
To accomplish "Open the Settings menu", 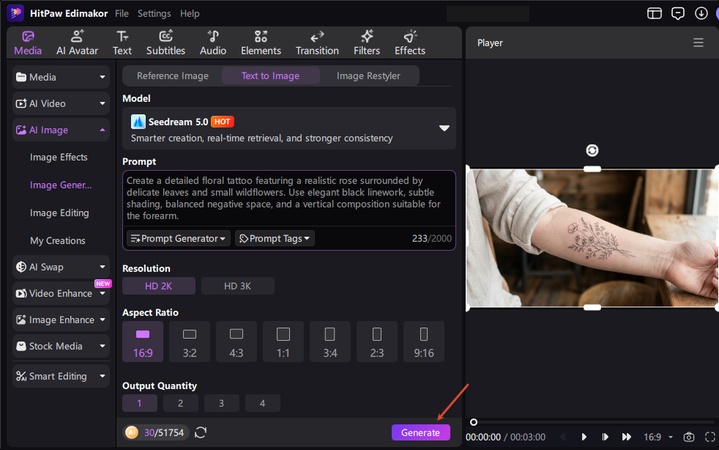I will pos(154,13).
